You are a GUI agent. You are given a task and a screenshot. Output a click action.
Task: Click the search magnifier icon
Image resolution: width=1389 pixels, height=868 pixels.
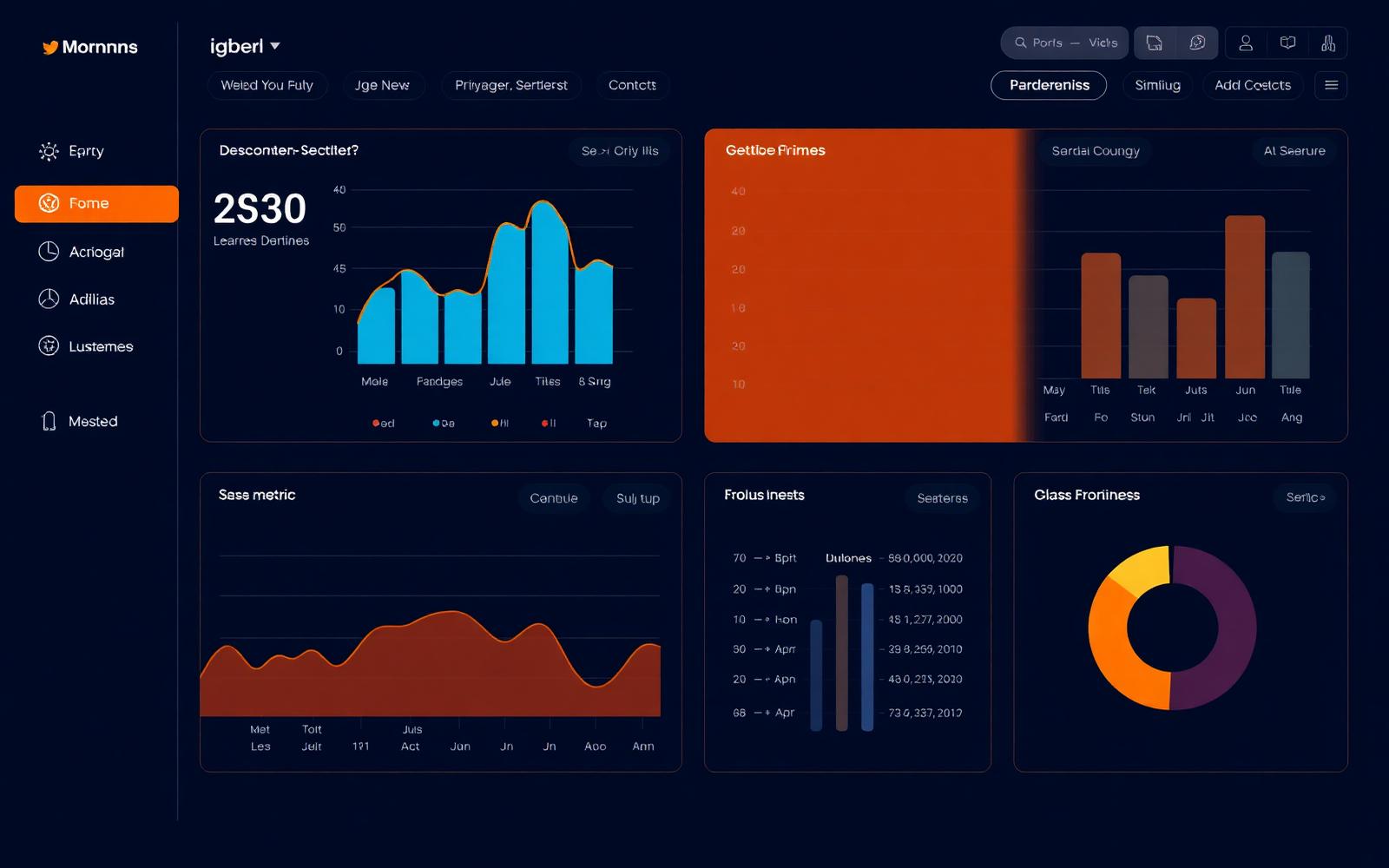pyautogui.click(x=1021, y=43)
